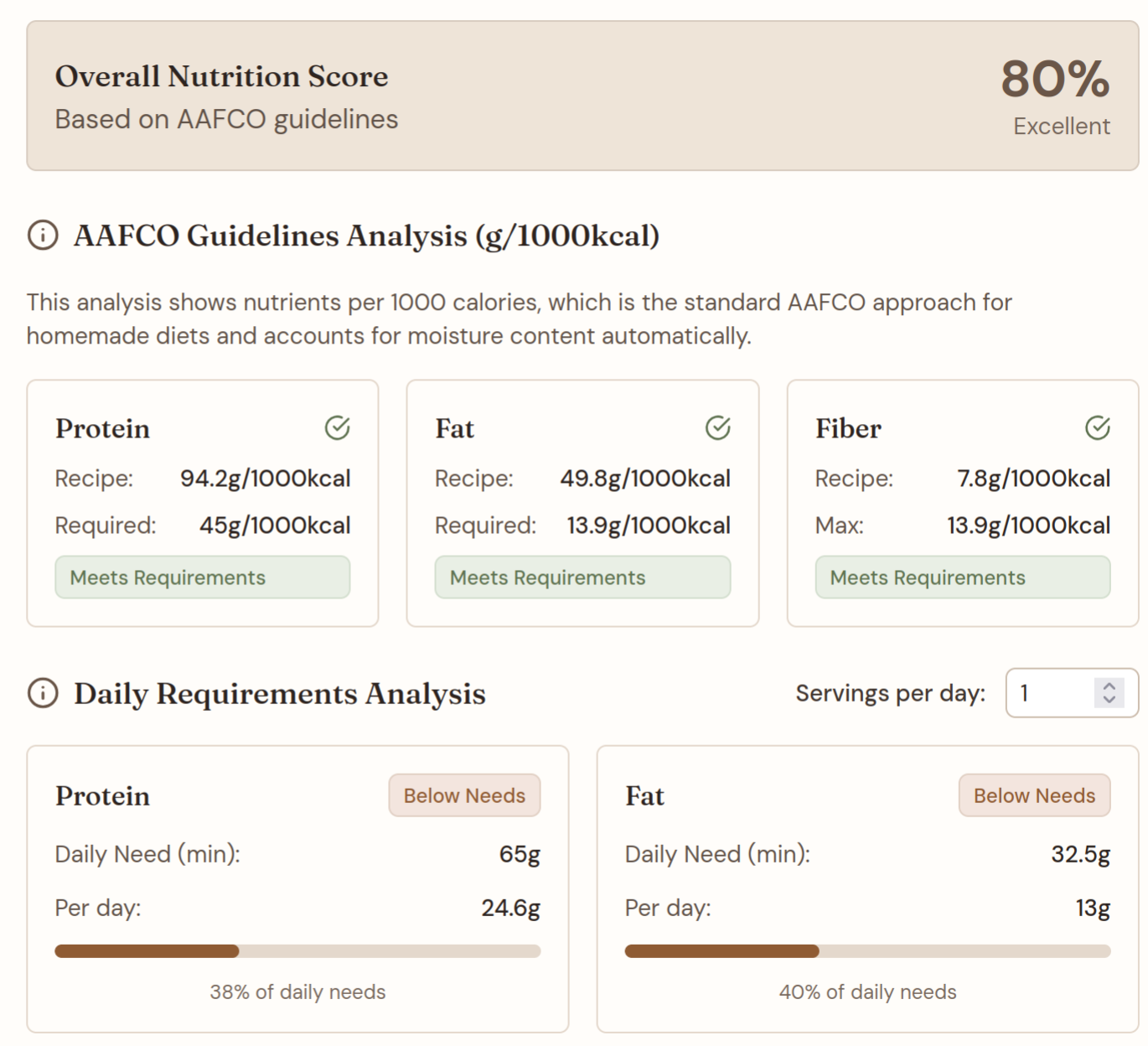Click the checkmark beside the Fiber heading
The width and height of the screenshot is (1148, 1046).
(x=1096, y=427)
